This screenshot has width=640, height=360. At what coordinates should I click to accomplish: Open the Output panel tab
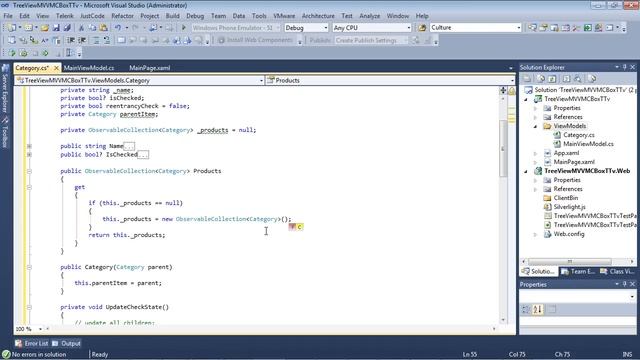point(67,343)
